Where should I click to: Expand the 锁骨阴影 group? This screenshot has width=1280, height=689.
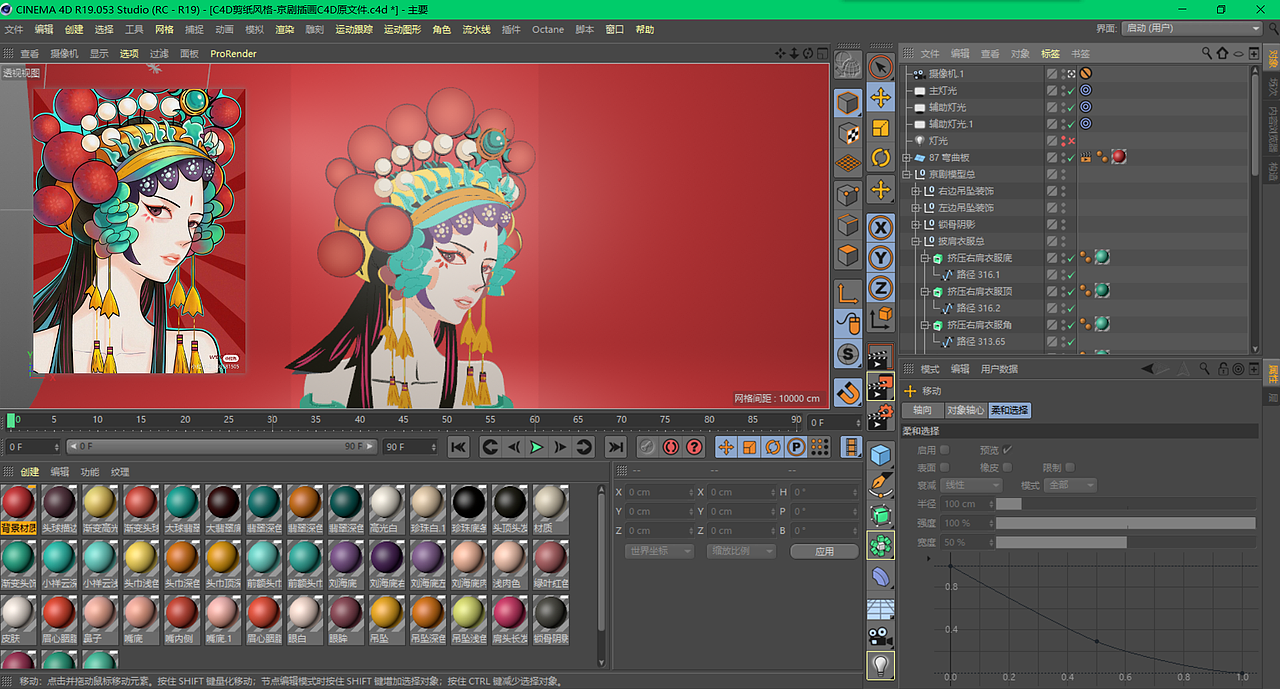[916, 225]
